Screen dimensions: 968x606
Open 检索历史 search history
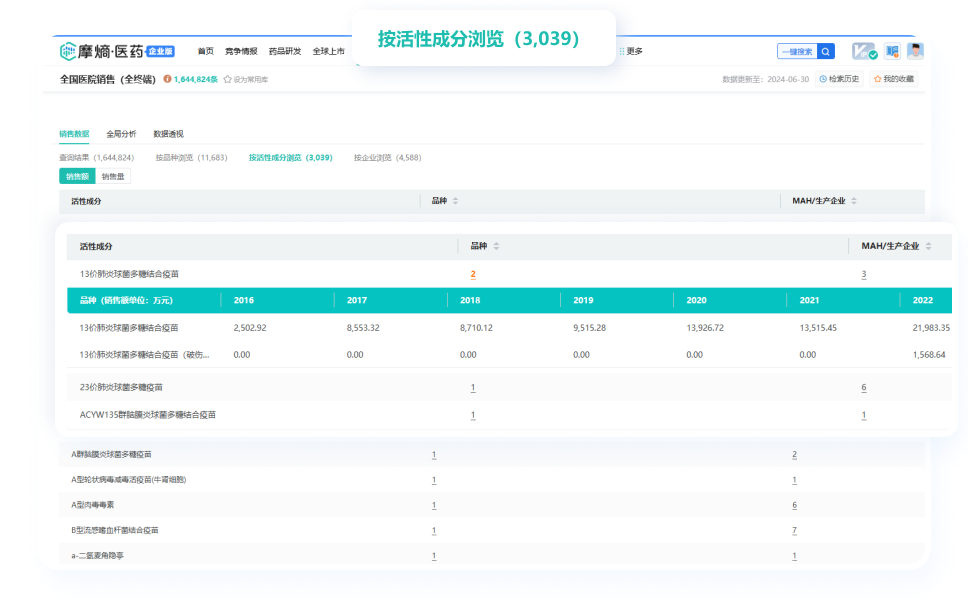coord(839,79)
